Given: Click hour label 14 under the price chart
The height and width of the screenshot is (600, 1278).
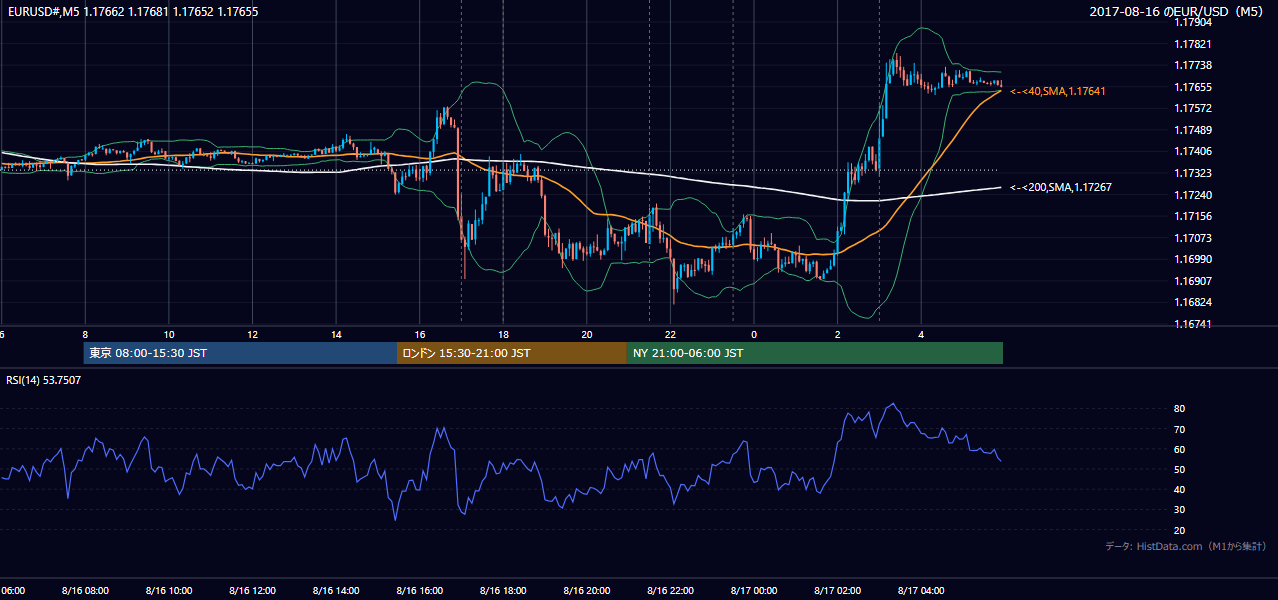Looking at the screenshot, I should pos(336,334).
